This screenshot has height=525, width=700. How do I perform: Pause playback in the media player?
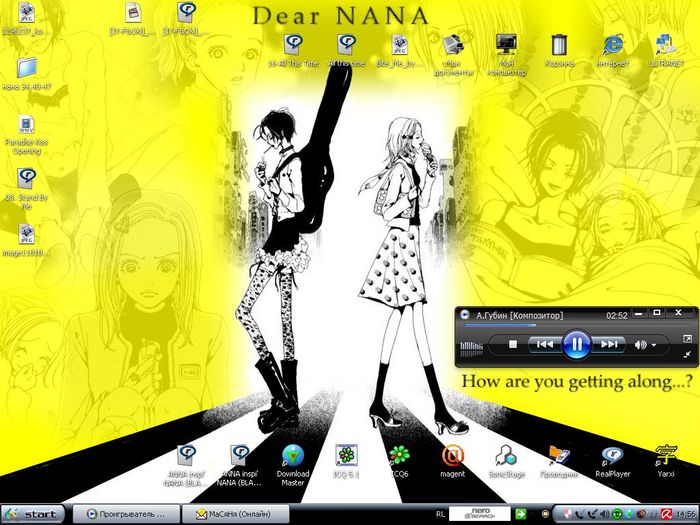(x=576, y=344)
